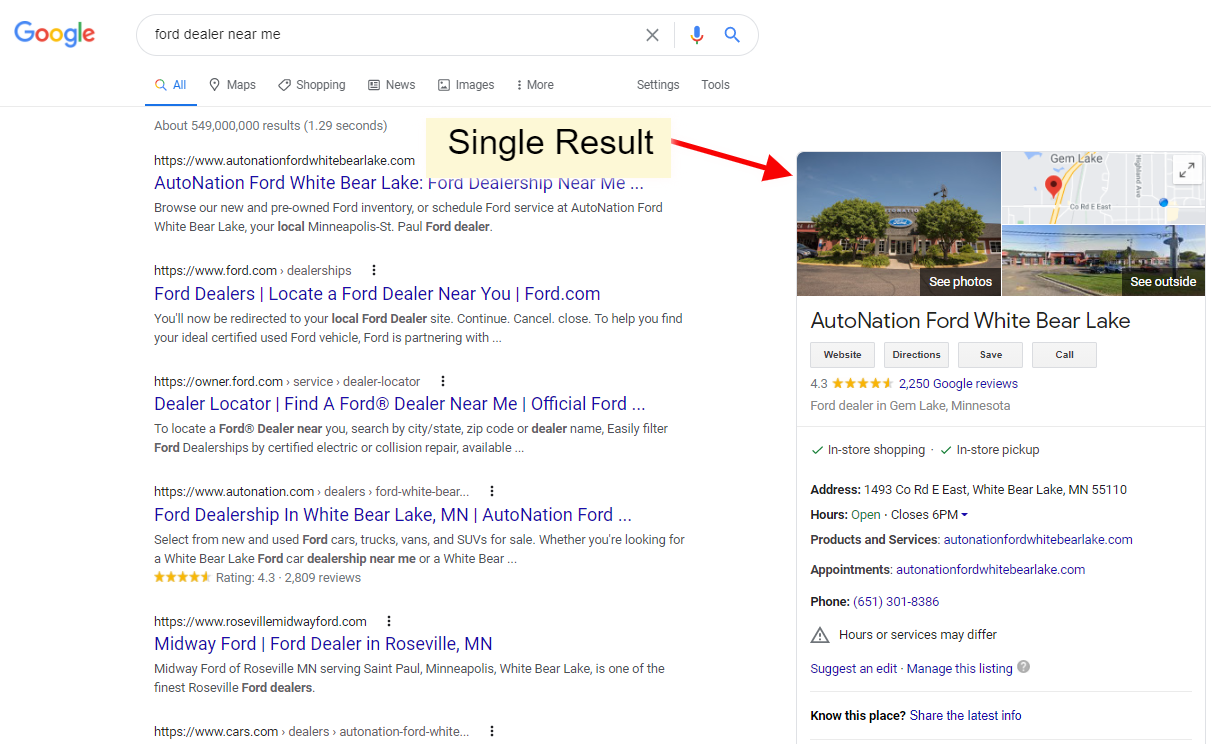Screen dimensions: 1211x744
Task: Click In-store shopping label
Action: [x=876, y=450]
